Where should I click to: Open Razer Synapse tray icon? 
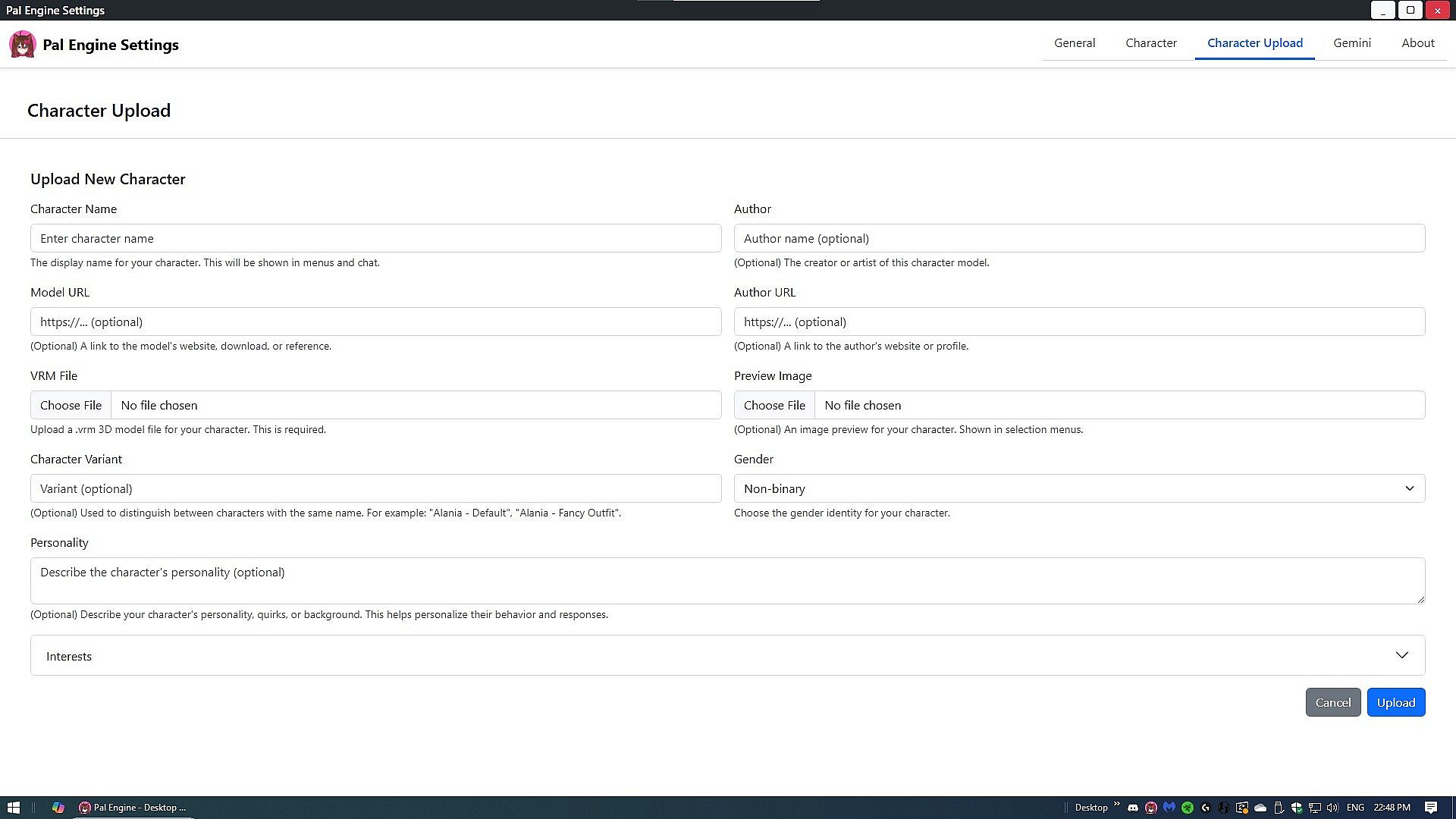pyautogui.click(x=1188, y=808)
